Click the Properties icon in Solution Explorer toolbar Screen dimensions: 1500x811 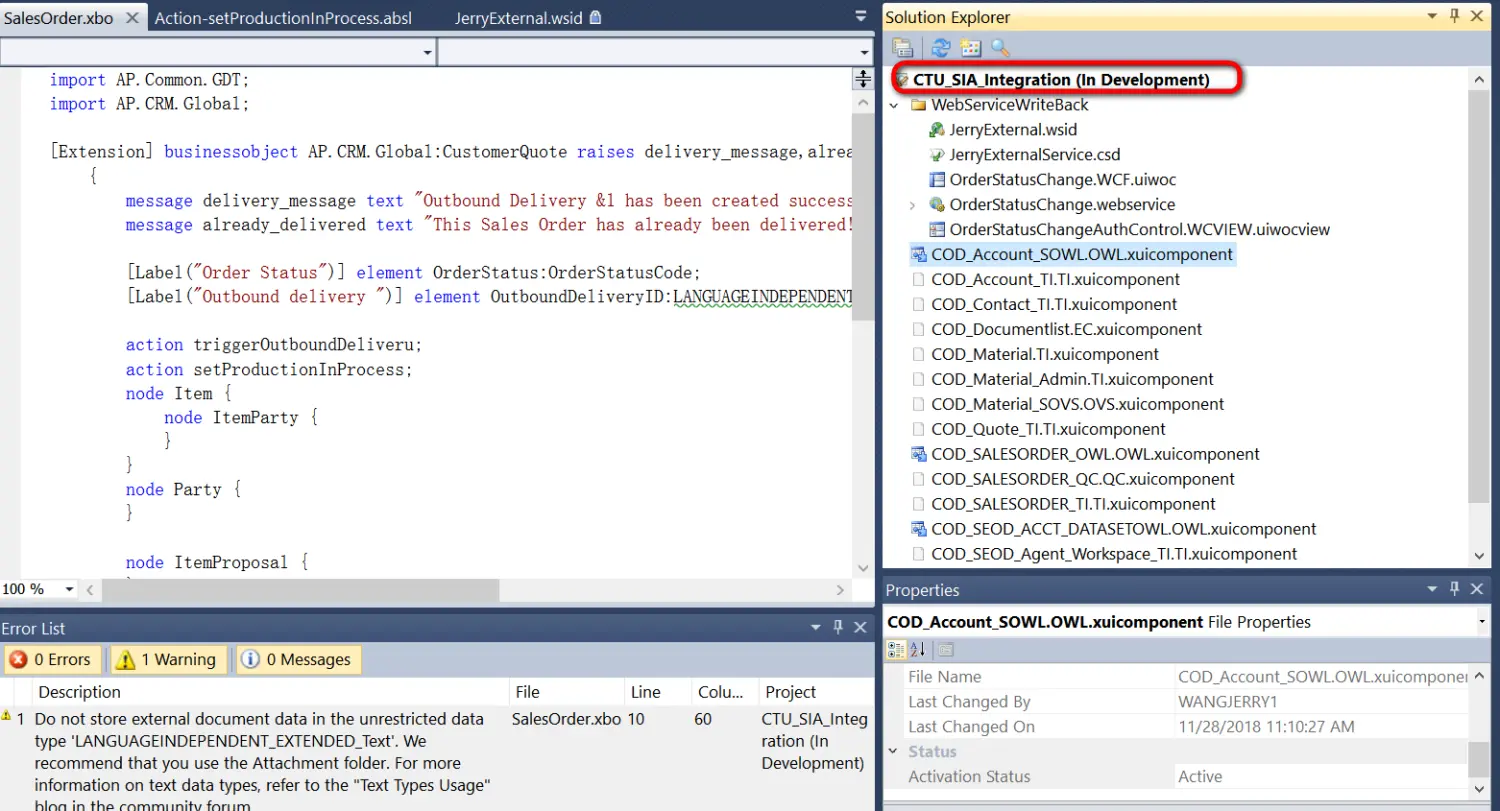point(903,47)
